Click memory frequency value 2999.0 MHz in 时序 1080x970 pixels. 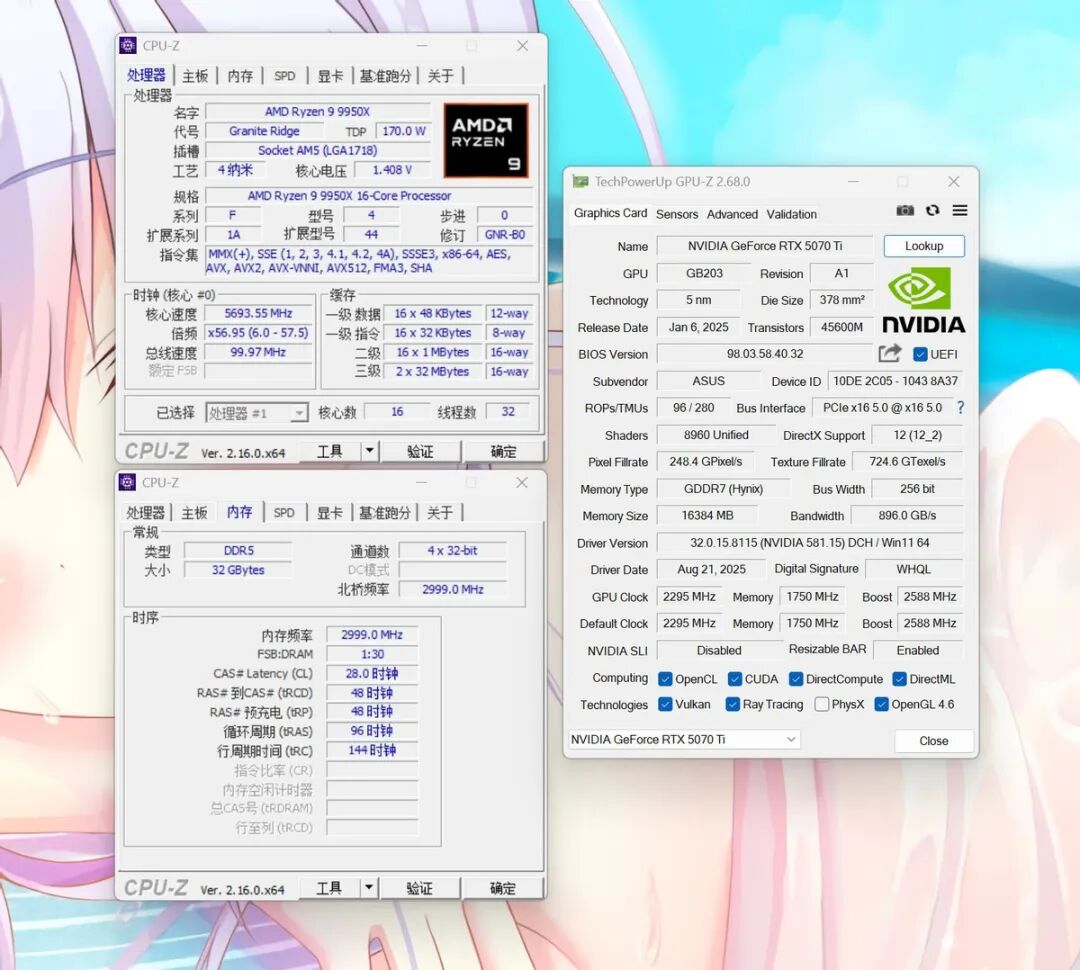coord(372,634)
